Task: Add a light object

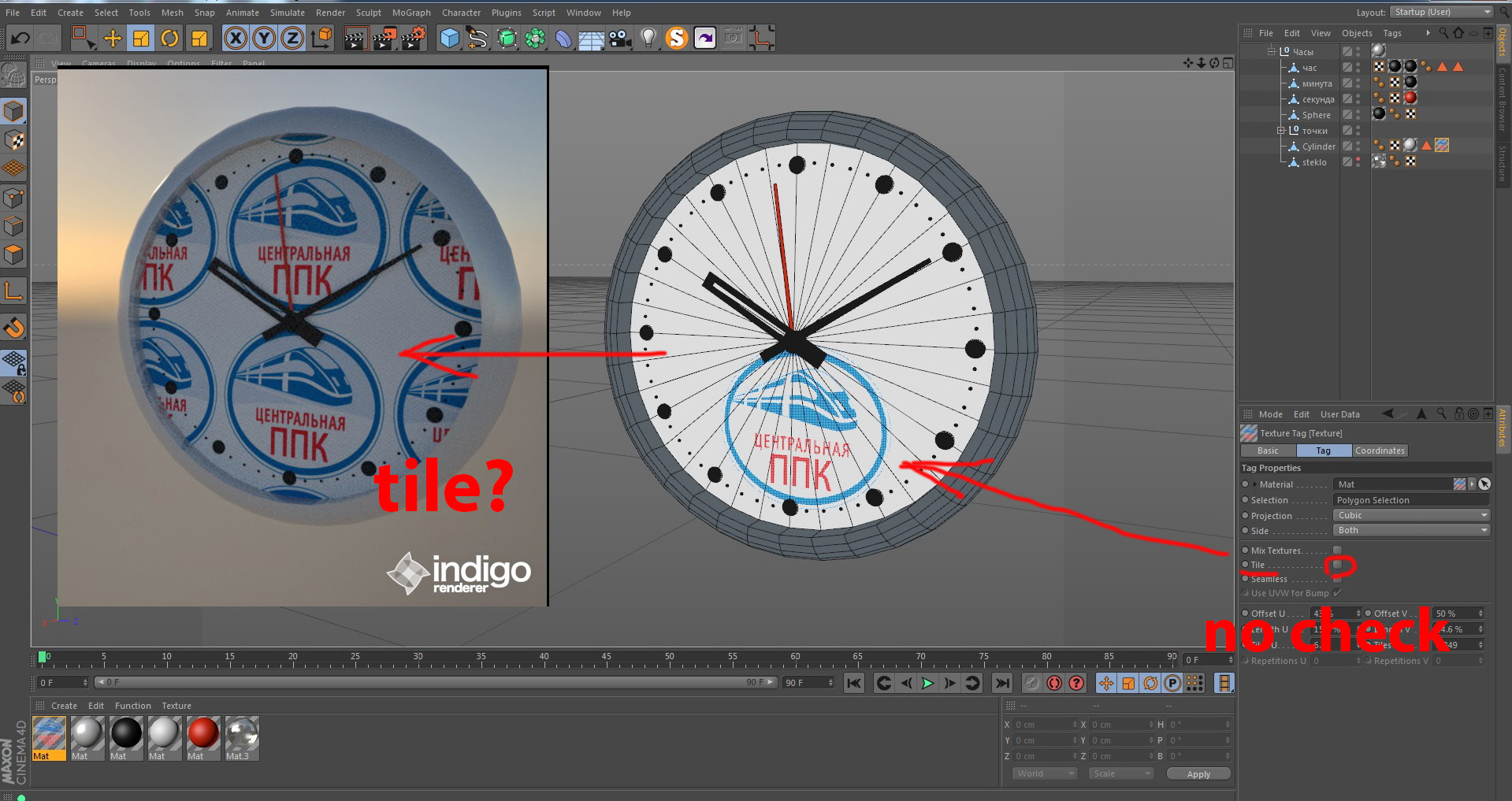Action: coord(648,38)
